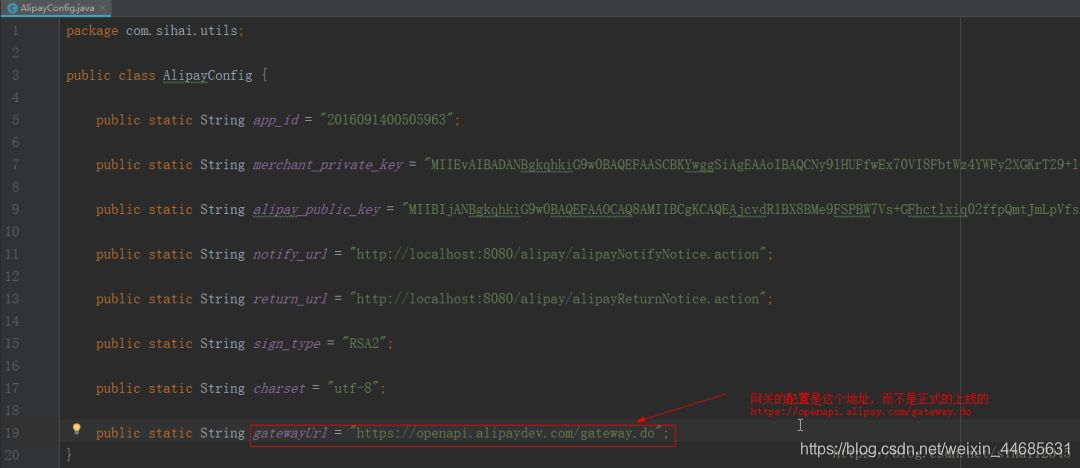Click the notify_url field name
Viewport: 1080px width, 468px height.
(290, 255)
